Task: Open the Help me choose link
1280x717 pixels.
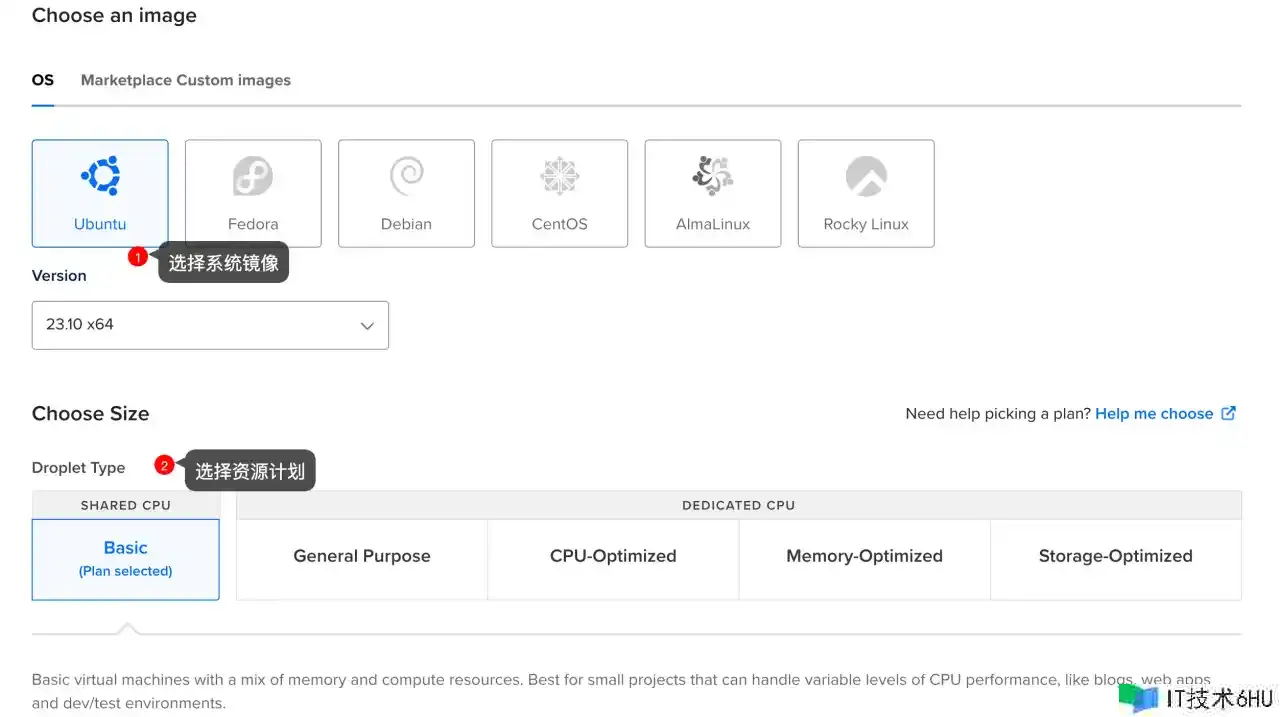Action: (x=1154, y=413)
